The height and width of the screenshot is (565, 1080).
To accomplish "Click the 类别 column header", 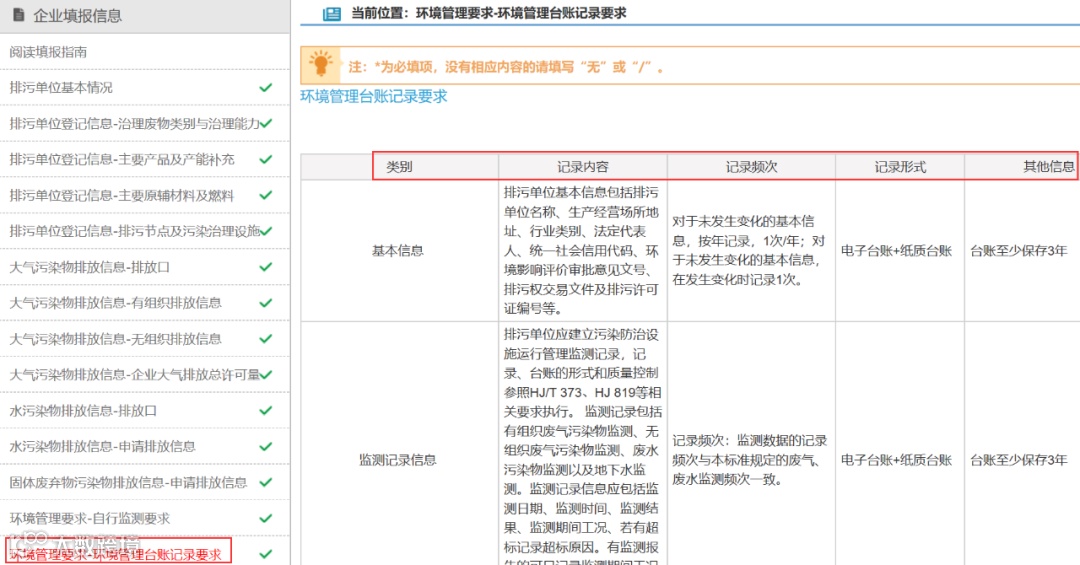I will [399, 167].
